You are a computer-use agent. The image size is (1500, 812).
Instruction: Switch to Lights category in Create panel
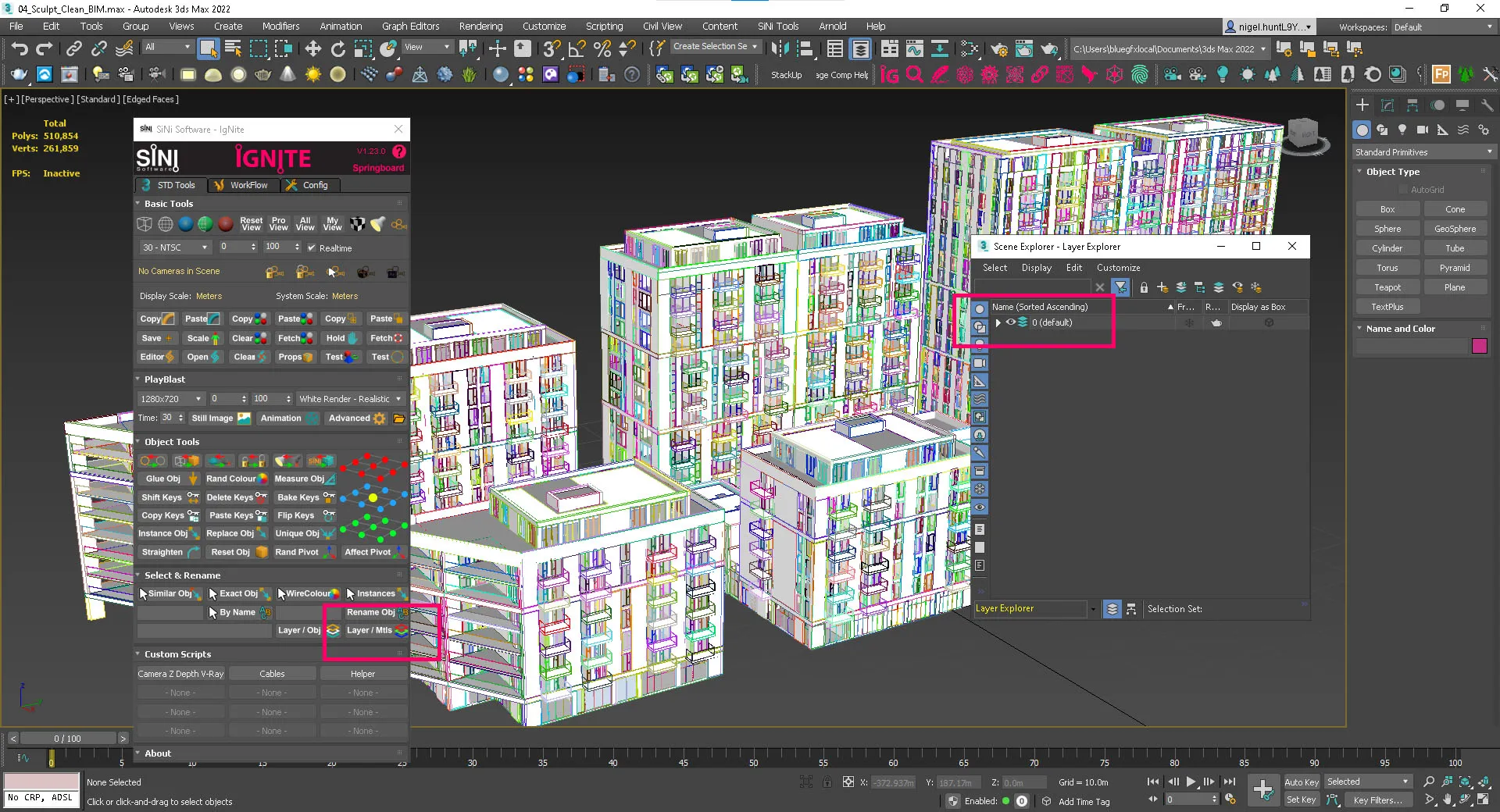click(1402, 130)
